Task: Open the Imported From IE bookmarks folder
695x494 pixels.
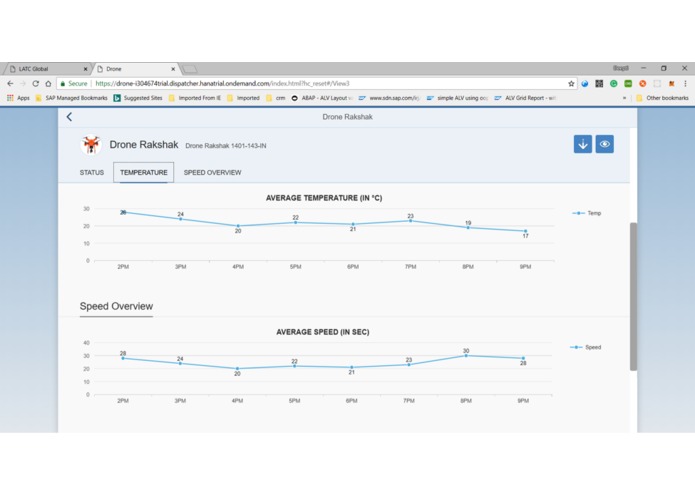Action: (195, 98)
